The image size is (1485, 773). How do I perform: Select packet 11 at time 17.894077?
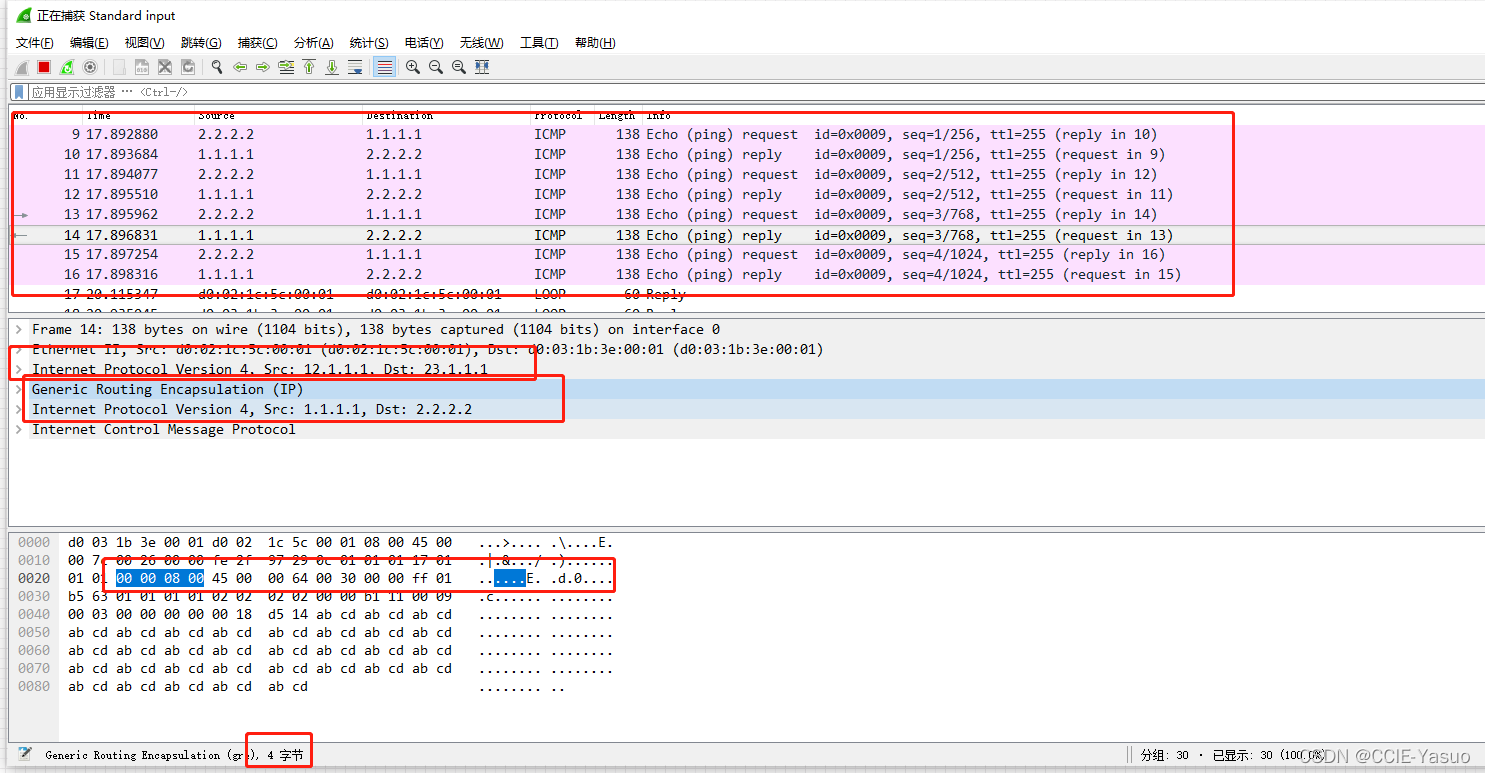747,174
